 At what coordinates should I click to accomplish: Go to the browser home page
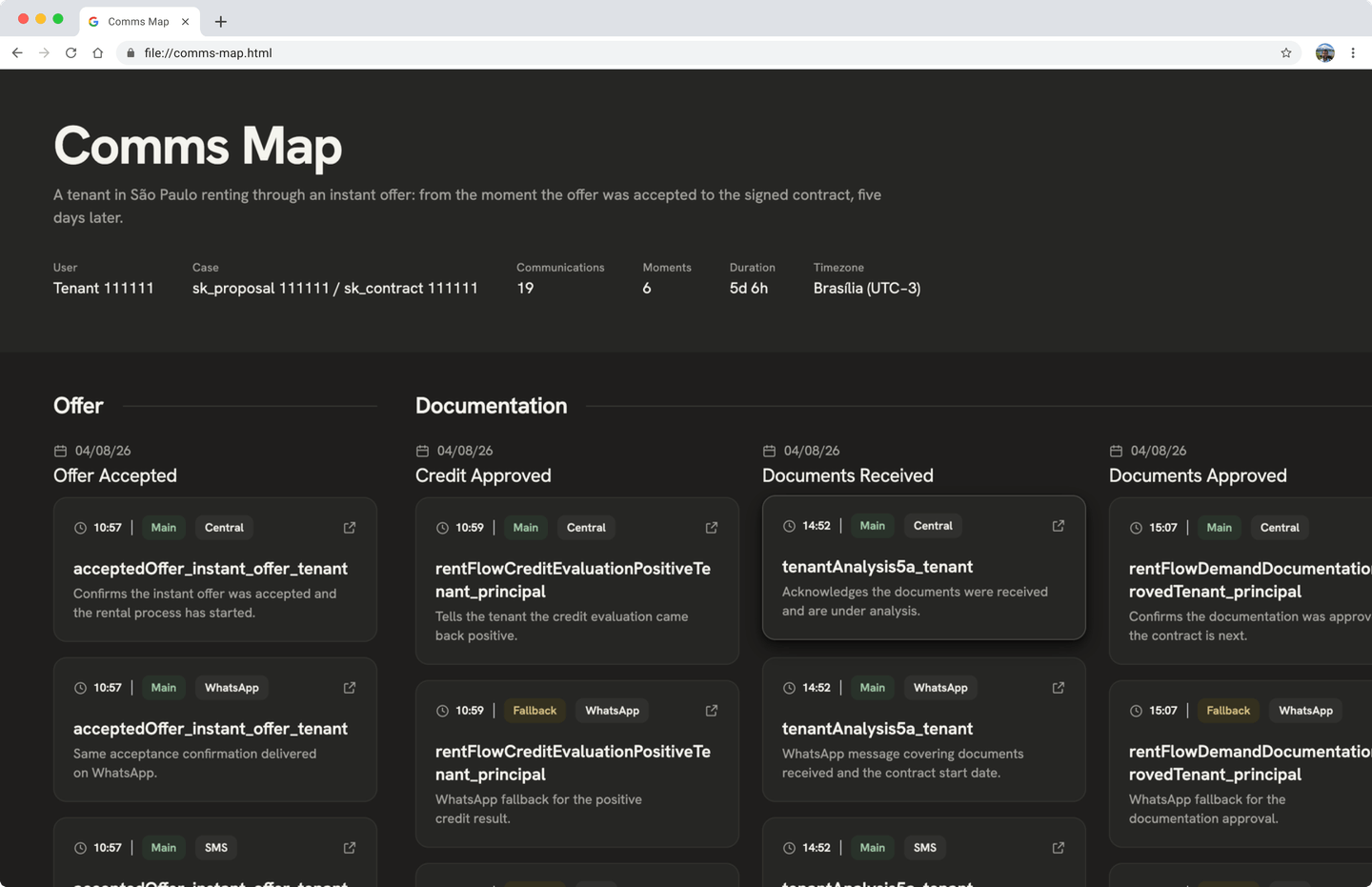coord(97,53)
